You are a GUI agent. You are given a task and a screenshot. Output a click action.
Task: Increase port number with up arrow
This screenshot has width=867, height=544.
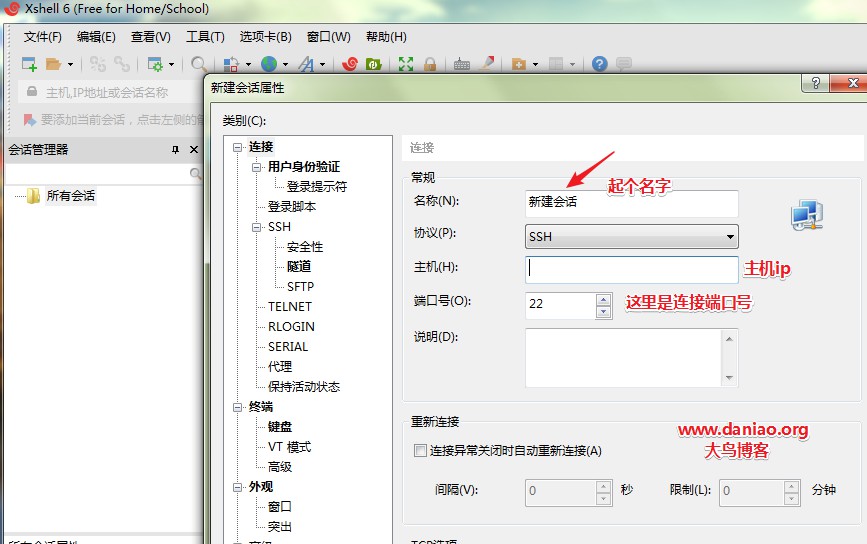pyautogui.click(x=604, y=299)
